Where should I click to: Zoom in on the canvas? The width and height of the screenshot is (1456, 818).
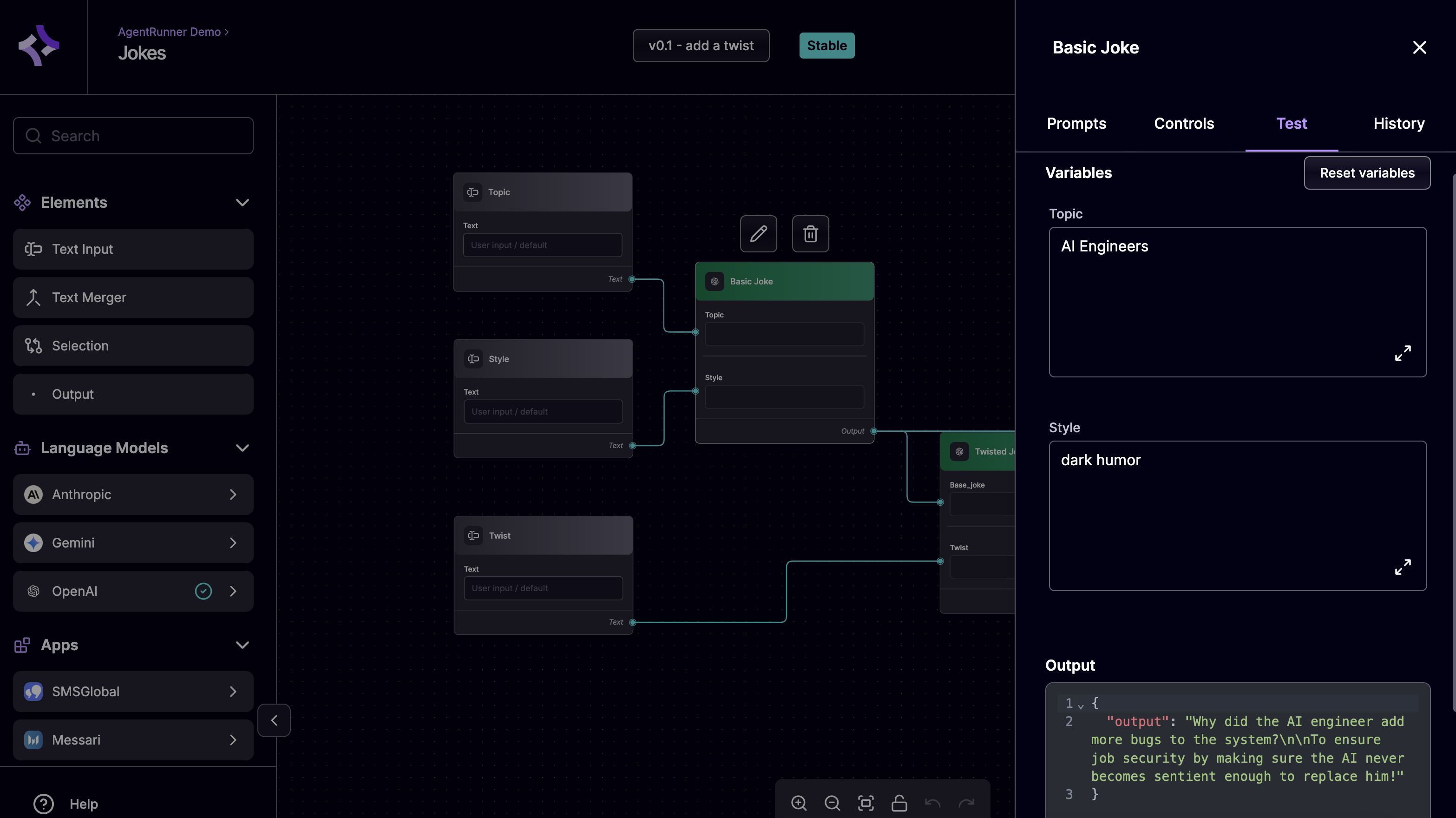click(x=799, y=803)
